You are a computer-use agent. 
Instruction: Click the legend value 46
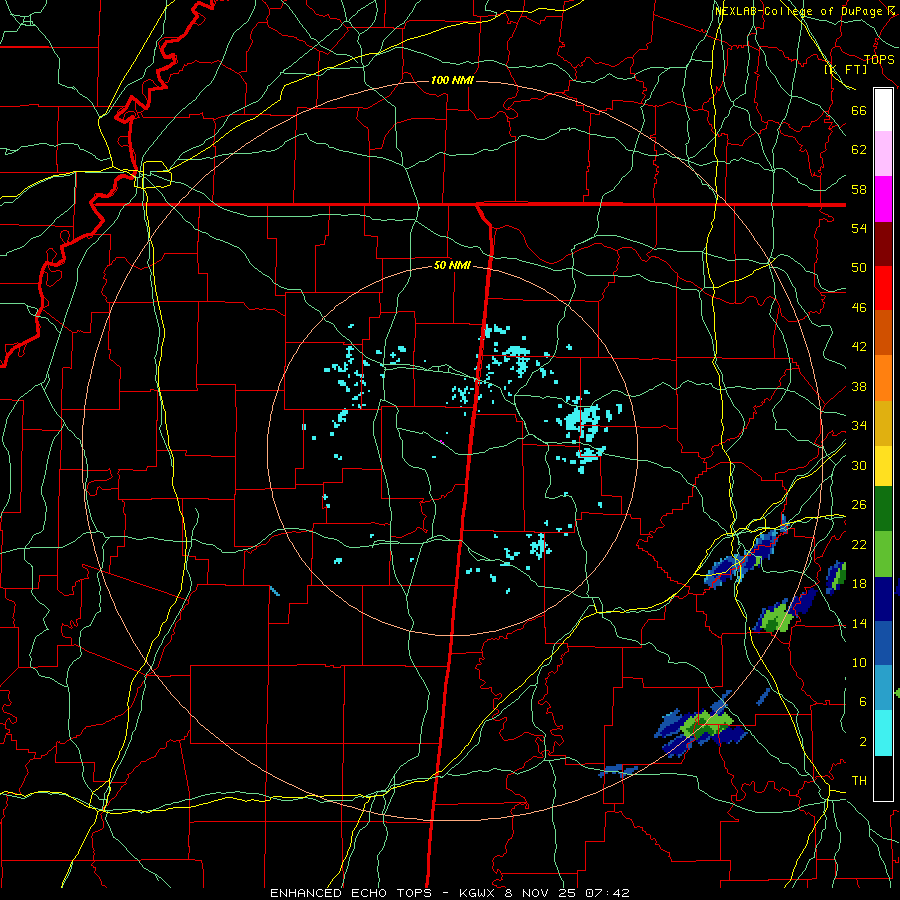pyautogui.click(x=859, y=308)
